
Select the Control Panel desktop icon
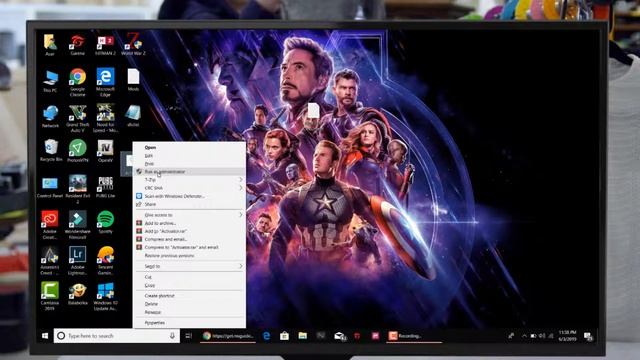(x=50, y=187)
